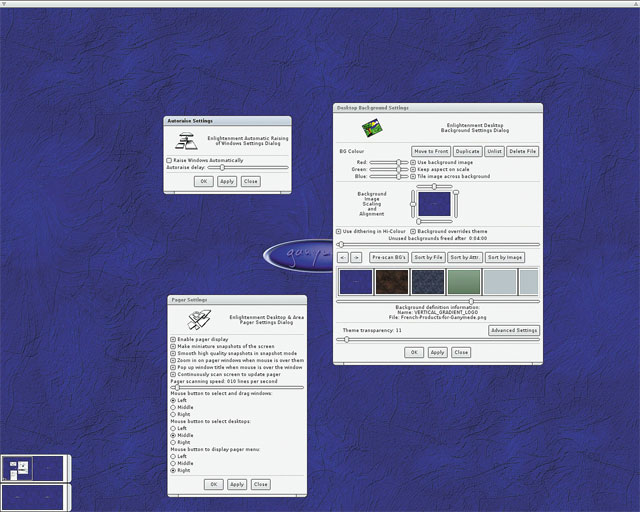
Task: Select Left for display pager menu
Action: click(x=173, y=456)
